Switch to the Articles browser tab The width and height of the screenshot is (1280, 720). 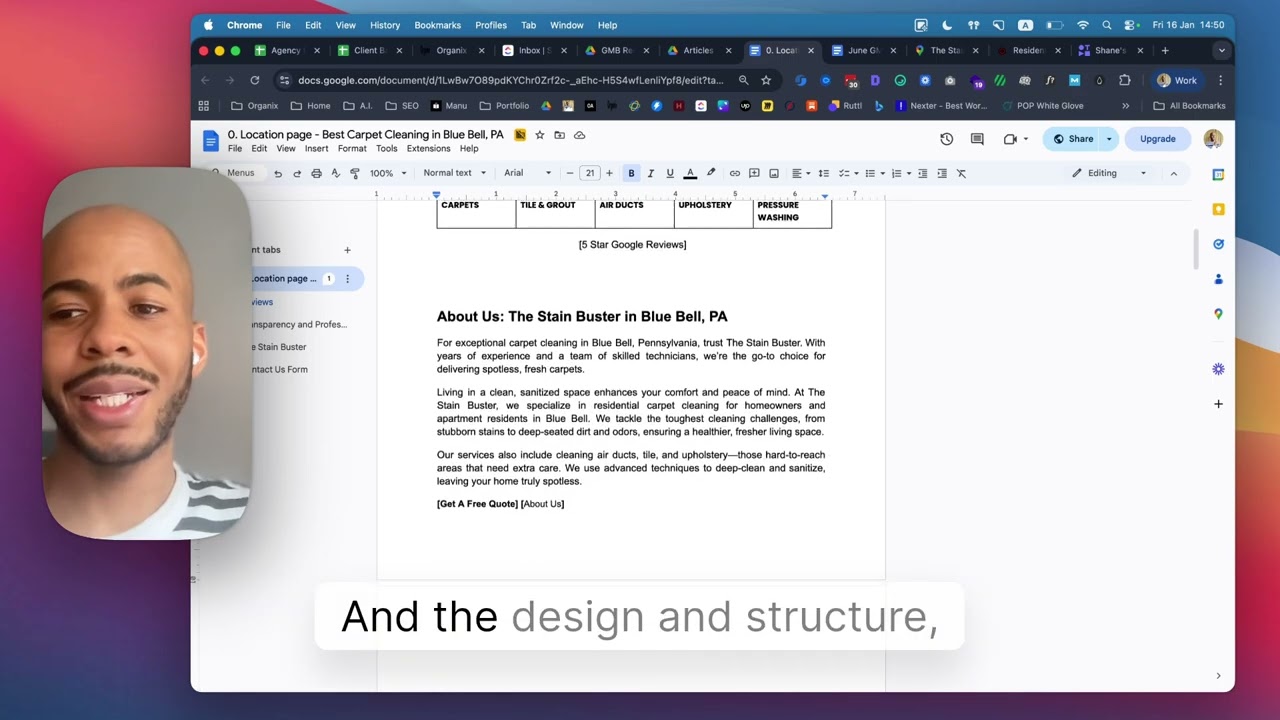click(x=698, y=50)
